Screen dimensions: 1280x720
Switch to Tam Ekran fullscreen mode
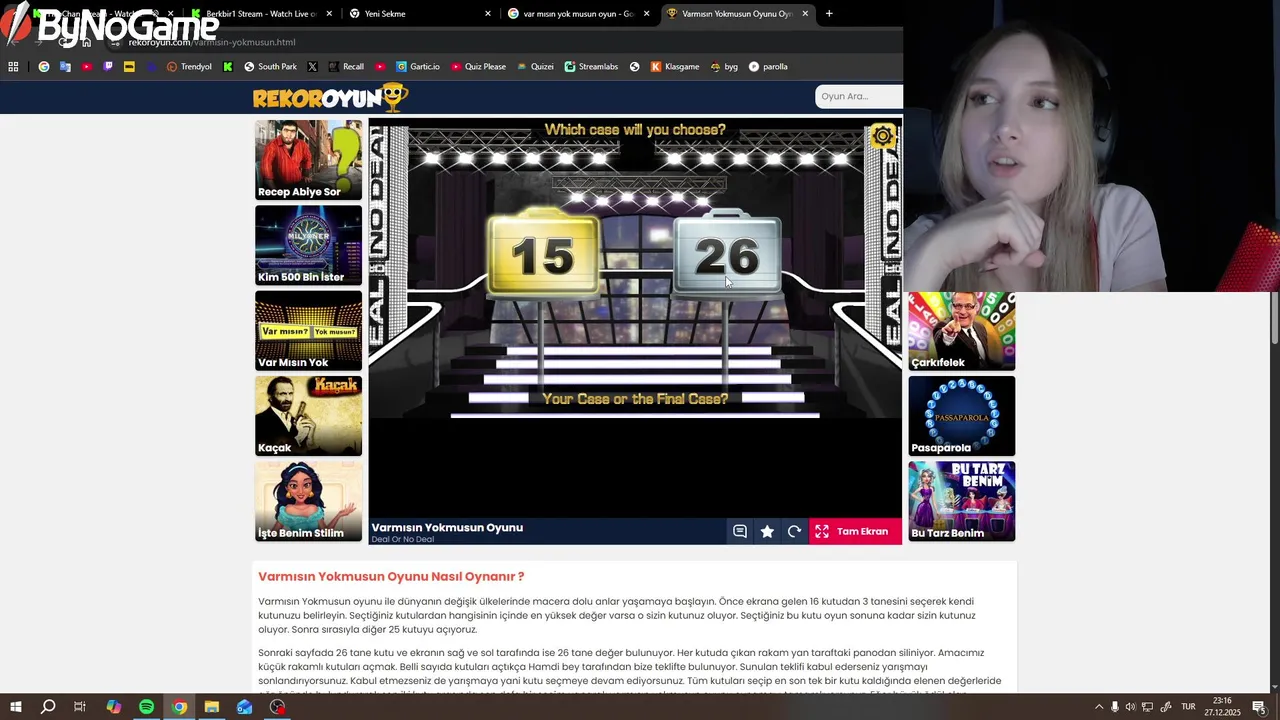(855, 532)
